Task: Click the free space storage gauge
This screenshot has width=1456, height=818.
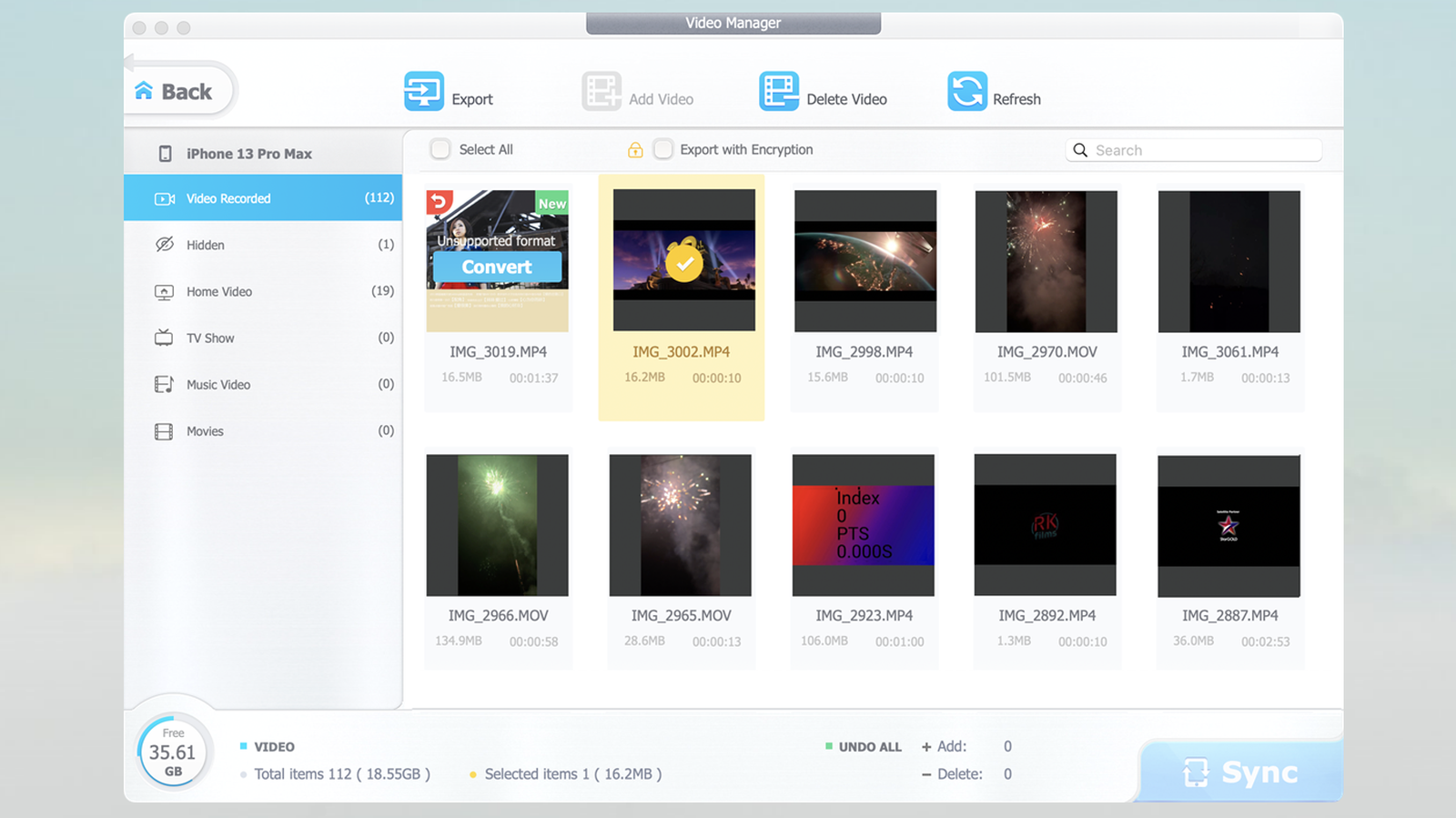Action: pyautogui.click(x=173, y=752)
